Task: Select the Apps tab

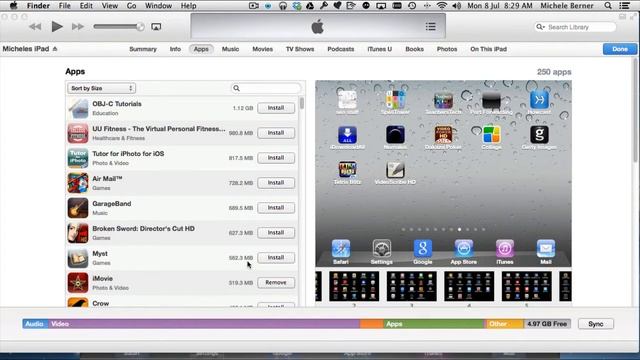Action: click(201, 49)
